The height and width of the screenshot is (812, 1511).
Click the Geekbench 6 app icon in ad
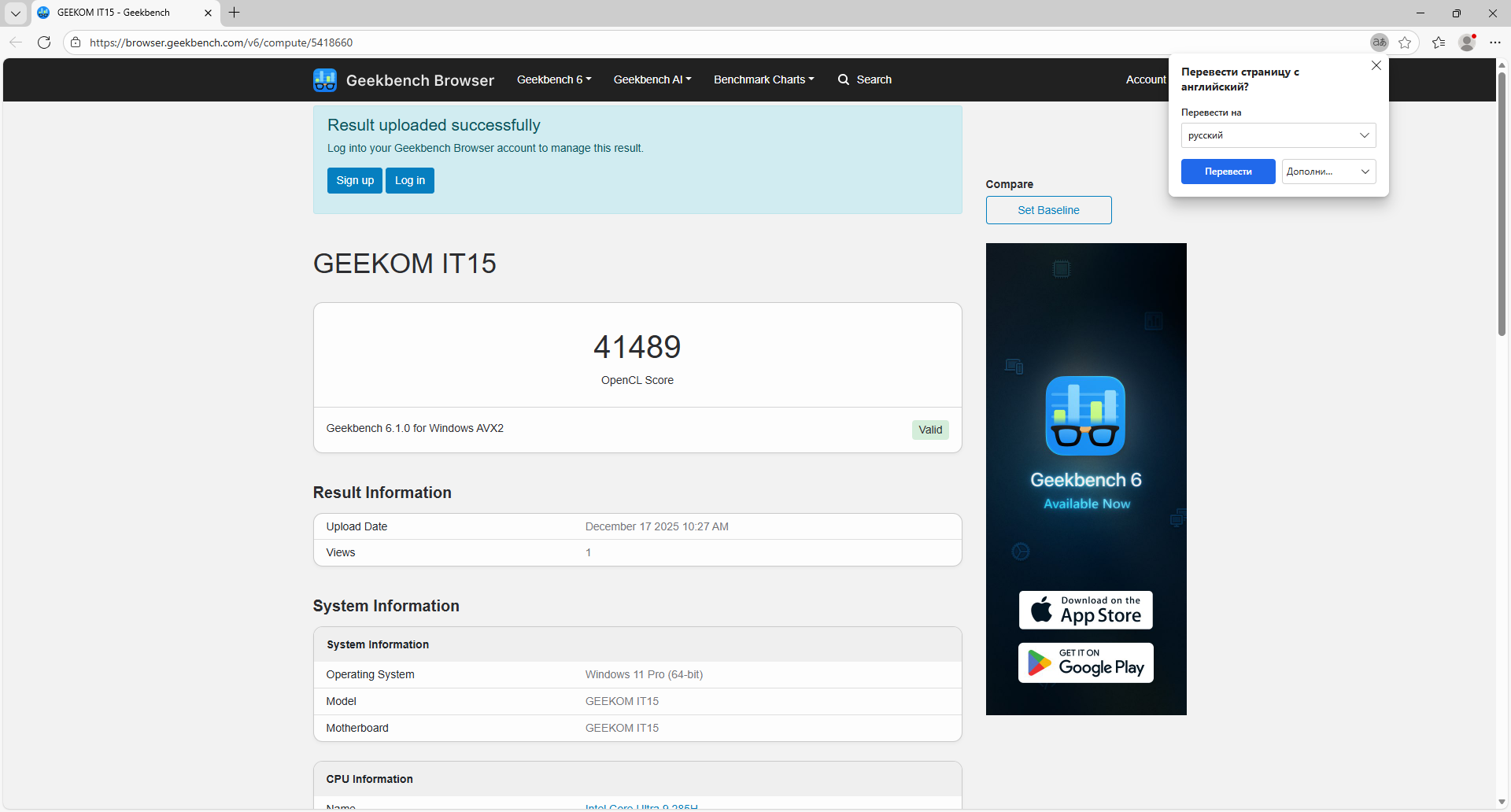tap(1085, 415)
